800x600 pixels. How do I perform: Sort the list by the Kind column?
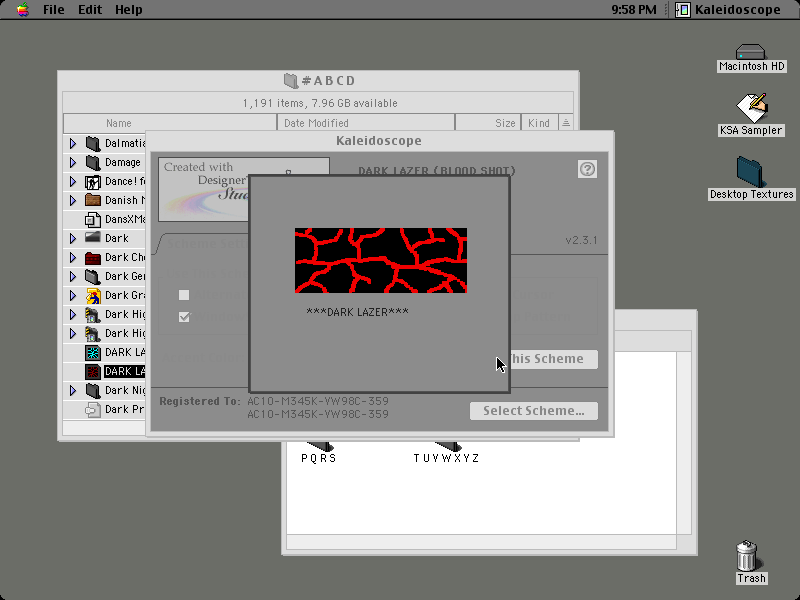point(539,123)
